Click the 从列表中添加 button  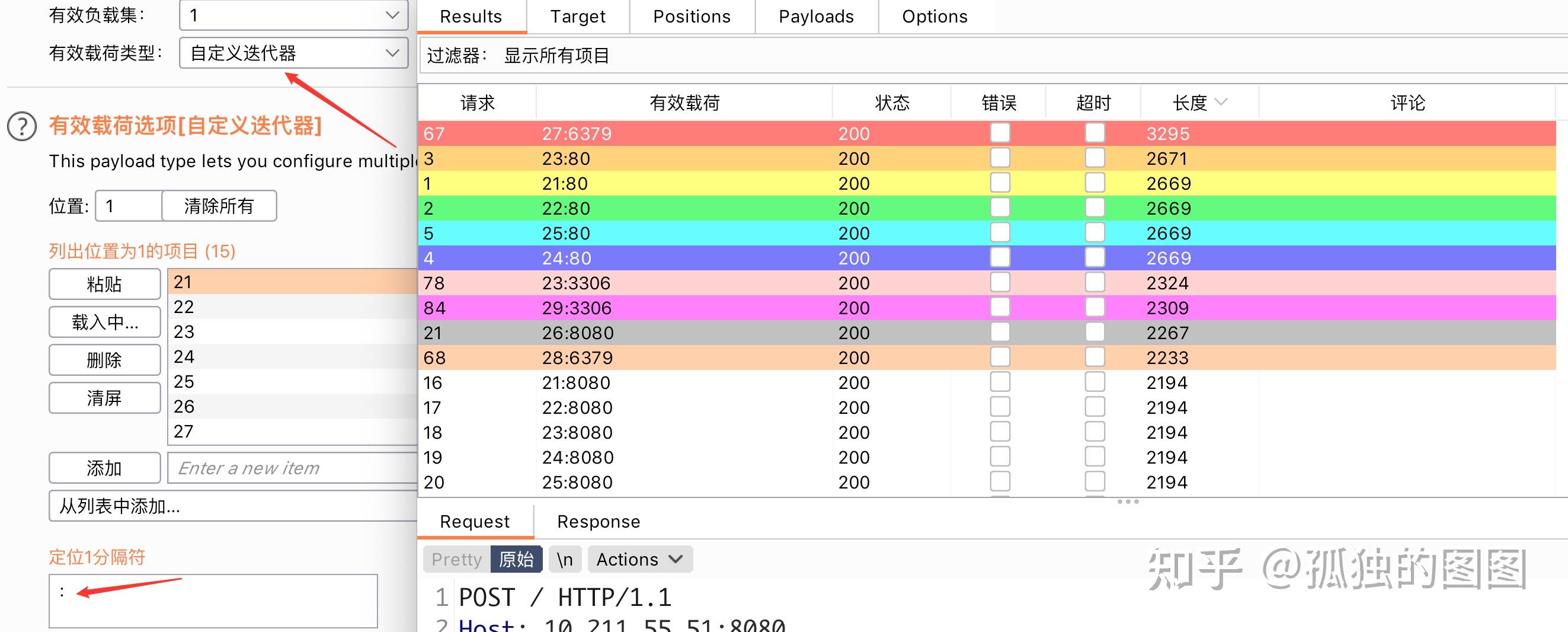(x=119, y=506)
